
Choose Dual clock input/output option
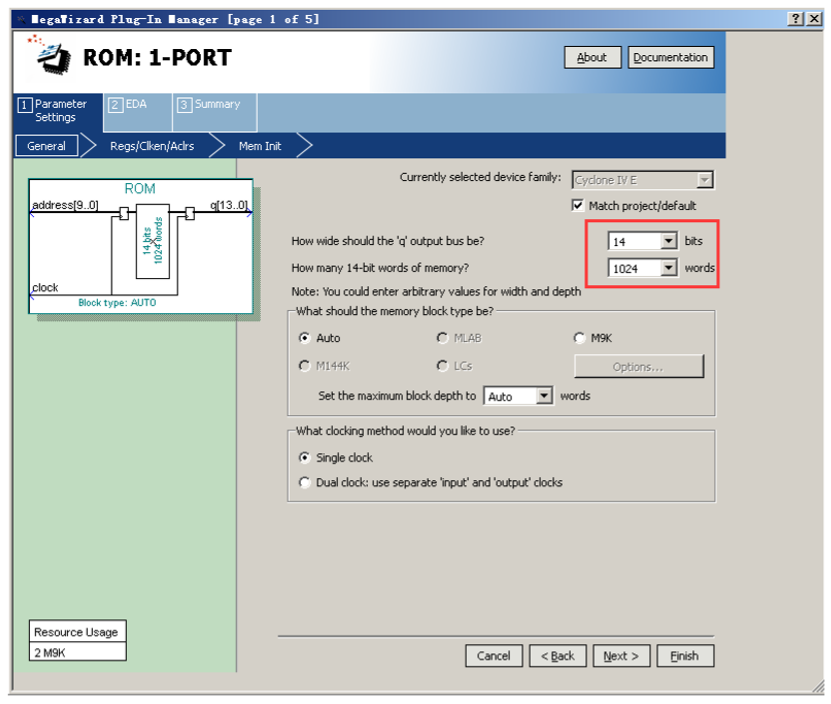[304, 482]
